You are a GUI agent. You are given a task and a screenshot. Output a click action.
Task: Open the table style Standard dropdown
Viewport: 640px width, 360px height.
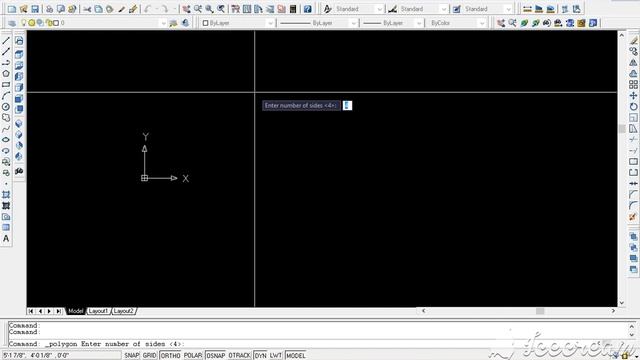point(508,9)
